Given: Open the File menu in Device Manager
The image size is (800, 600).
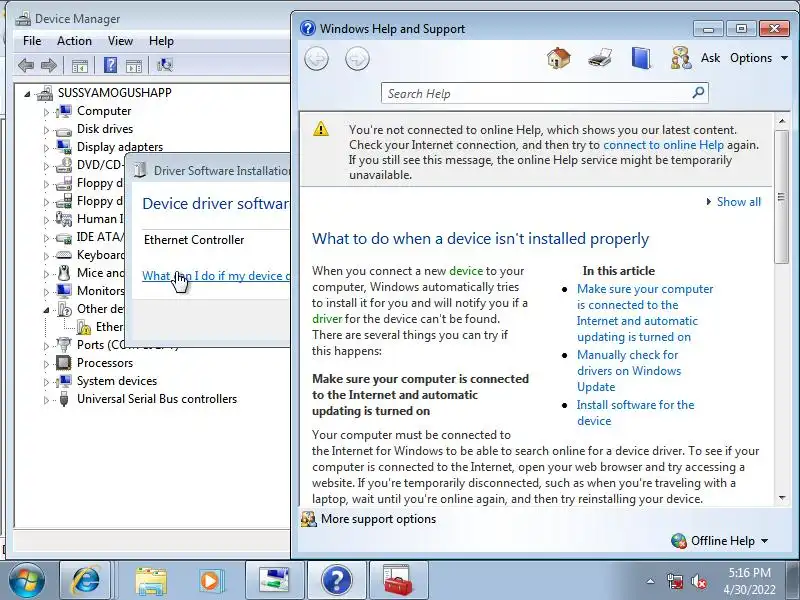Looking at the screenshot, I should [x=32, y=41].
